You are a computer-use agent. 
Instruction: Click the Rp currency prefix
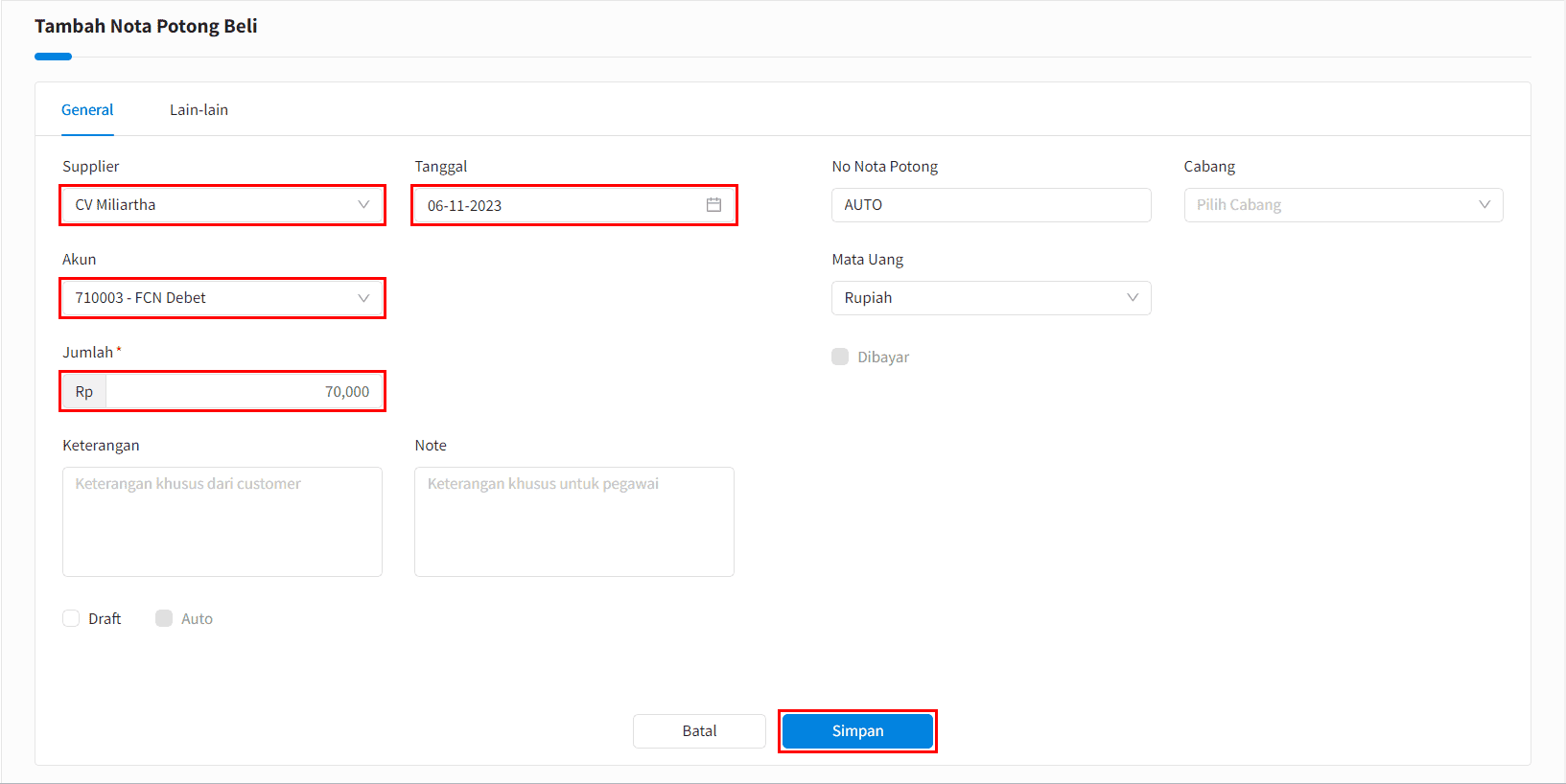coord(84,391)
